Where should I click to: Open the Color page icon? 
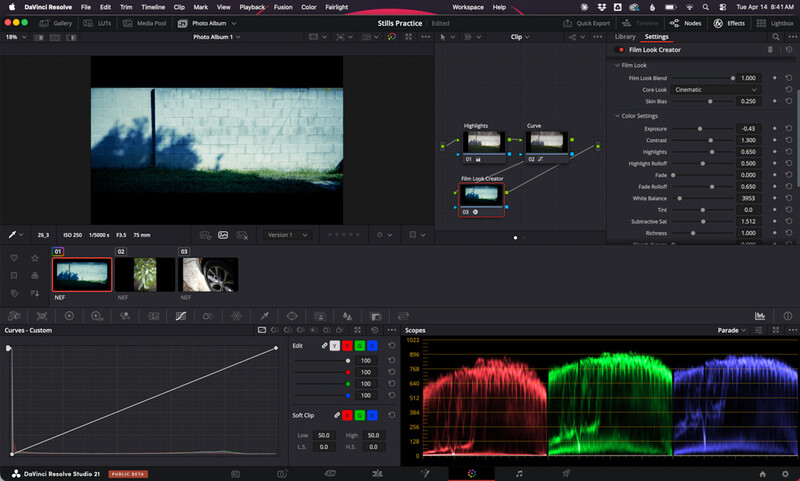coord(471,474)
